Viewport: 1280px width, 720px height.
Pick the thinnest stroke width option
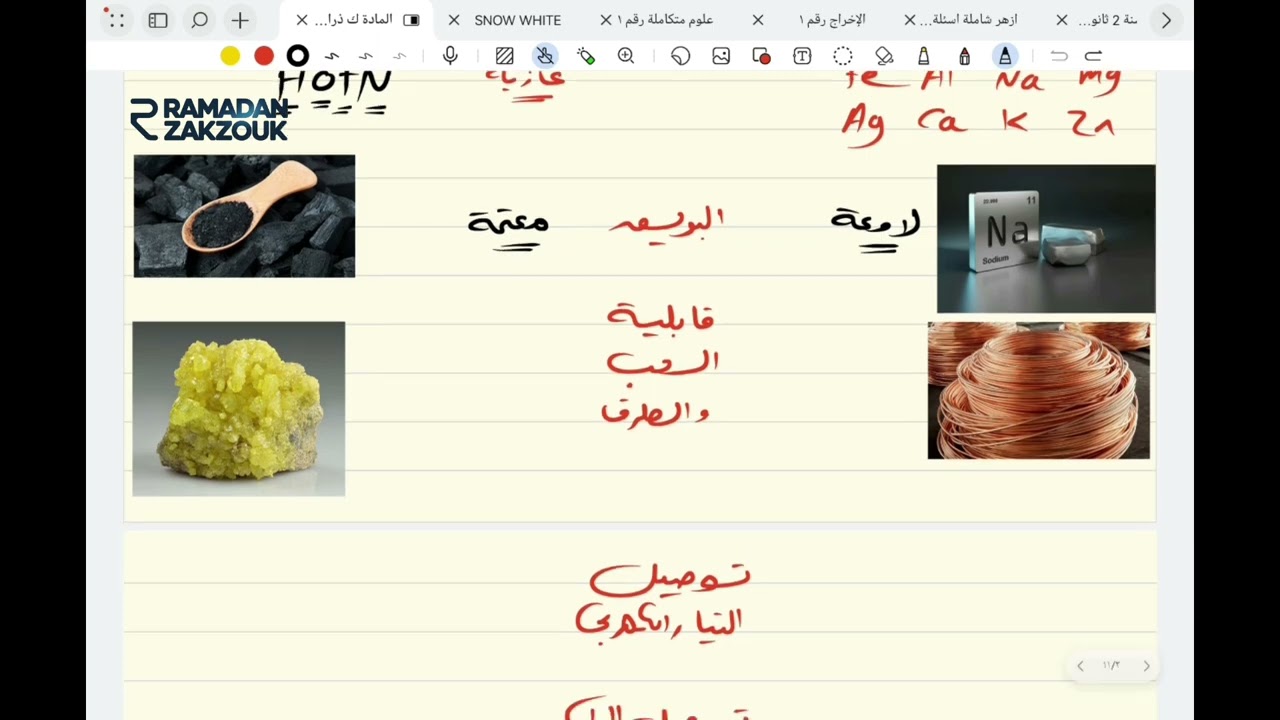pyautogui.click(x=400, y=56)
